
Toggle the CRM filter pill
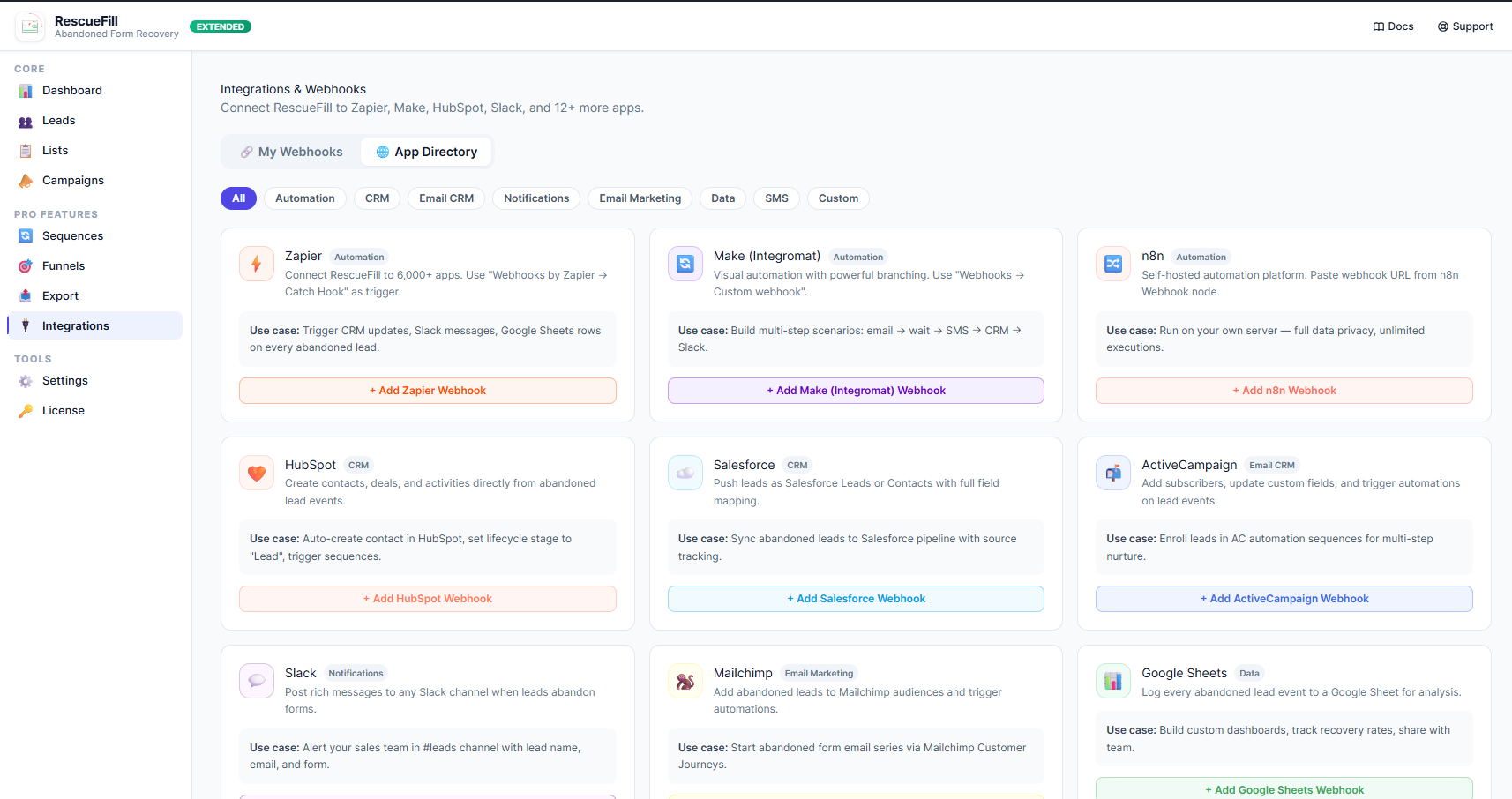tap(377, 198)
